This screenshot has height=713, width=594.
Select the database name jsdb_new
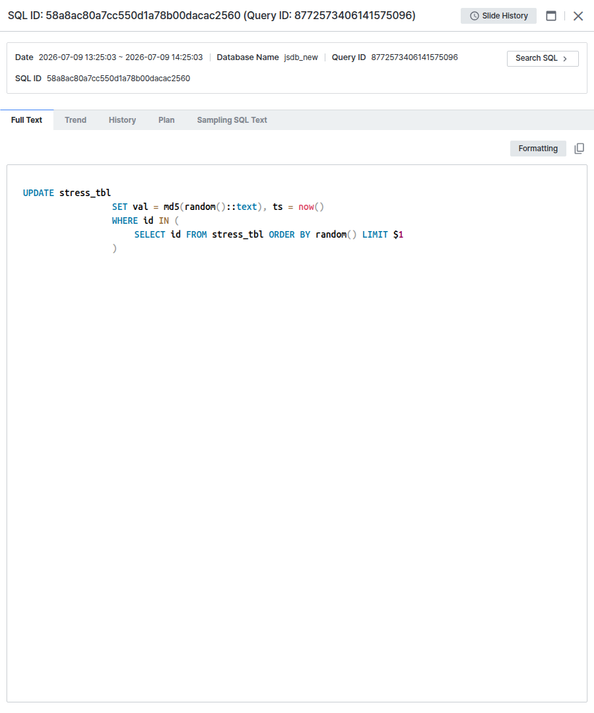point(301,57)
